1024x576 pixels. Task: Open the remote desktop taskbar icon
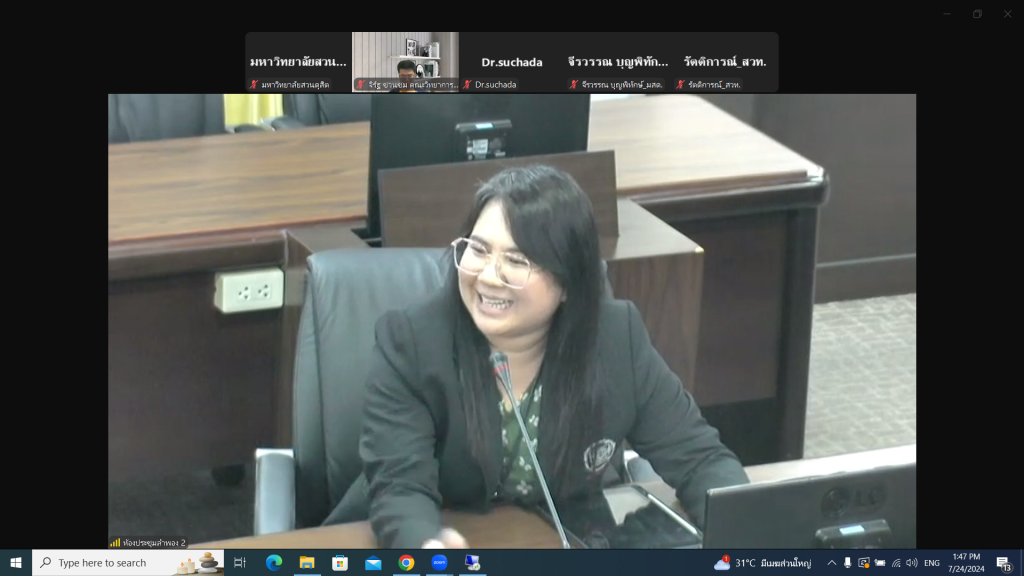pos(471,563)
